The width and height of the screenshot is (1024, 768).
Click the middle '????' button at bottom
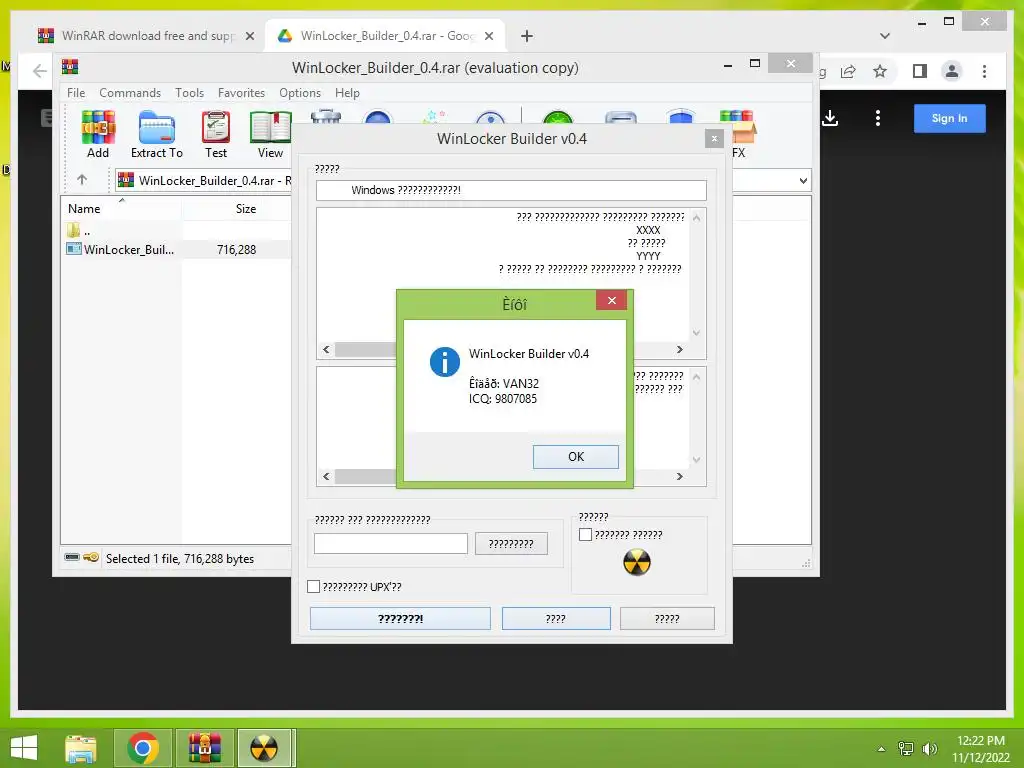pyautogui.click(x=556, y=618)
